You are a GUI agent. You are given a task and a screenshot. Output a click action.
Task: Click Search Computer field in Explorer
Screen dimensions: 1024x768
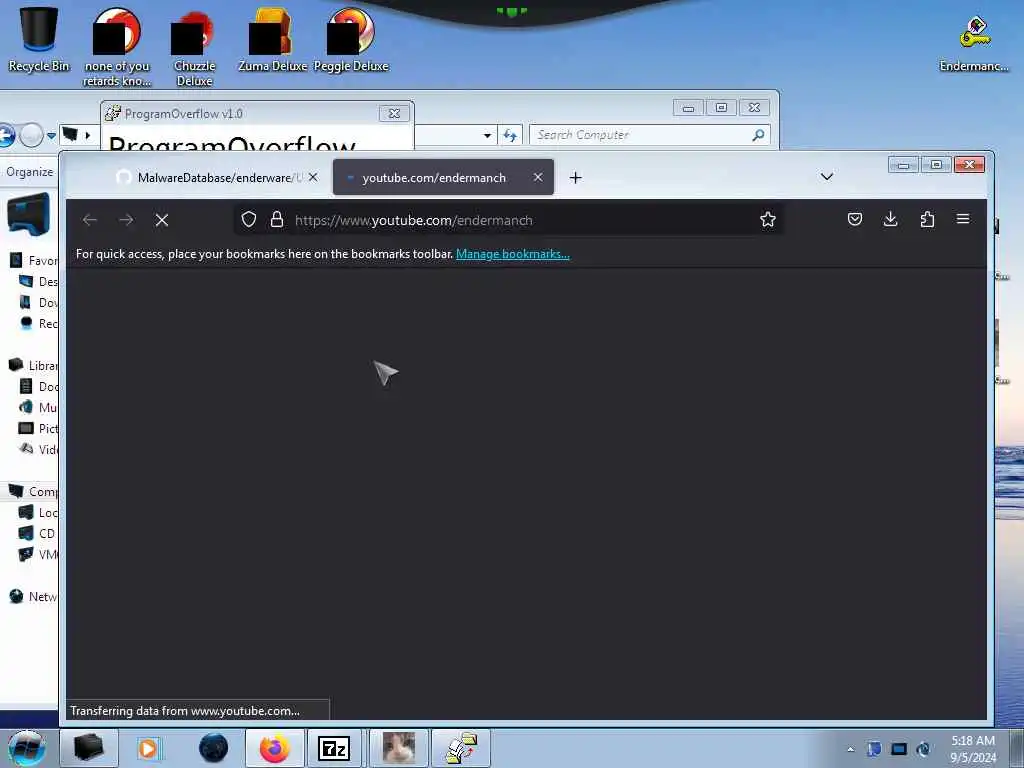649,135
